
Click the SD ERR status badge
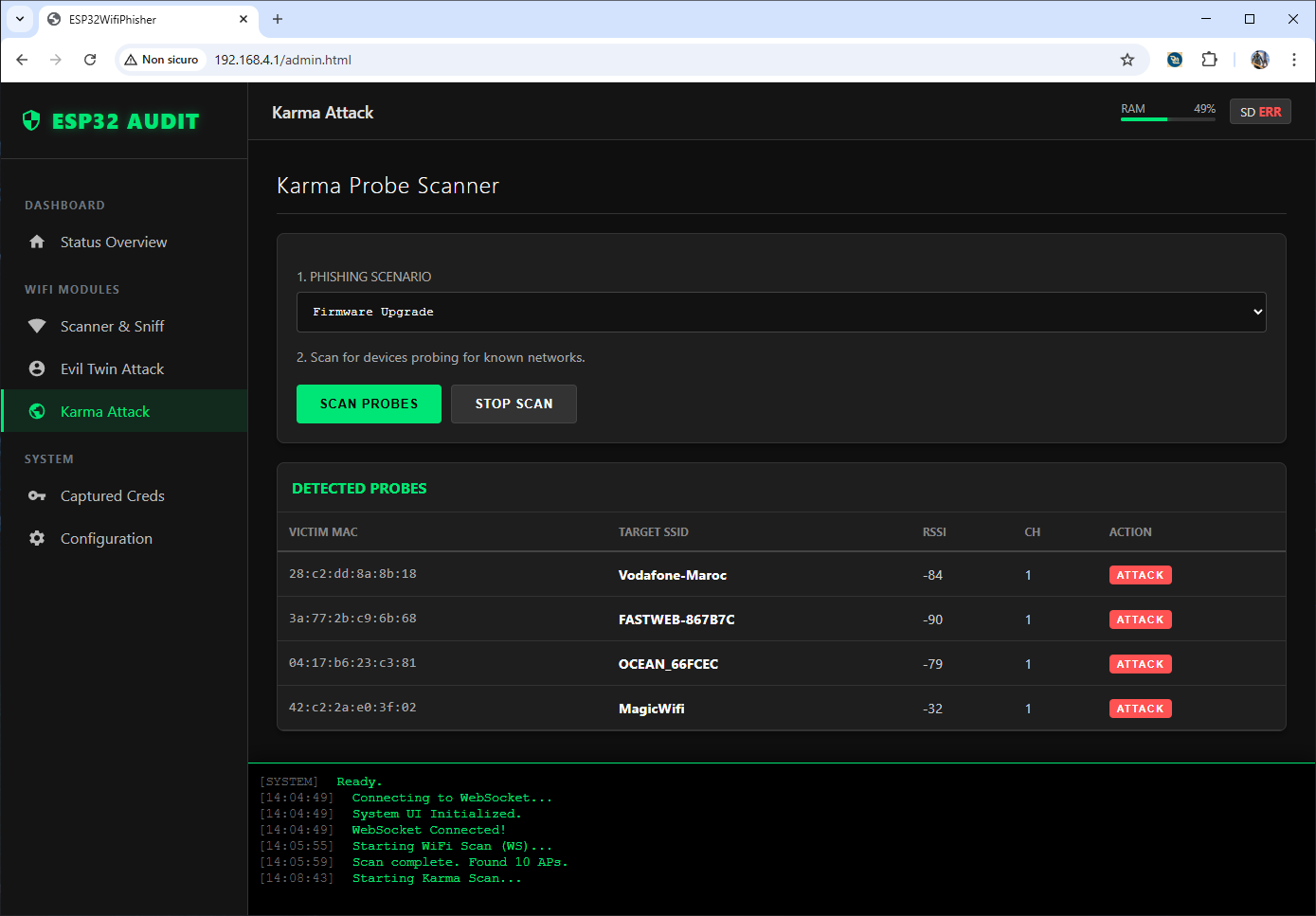click(1260, 112)
